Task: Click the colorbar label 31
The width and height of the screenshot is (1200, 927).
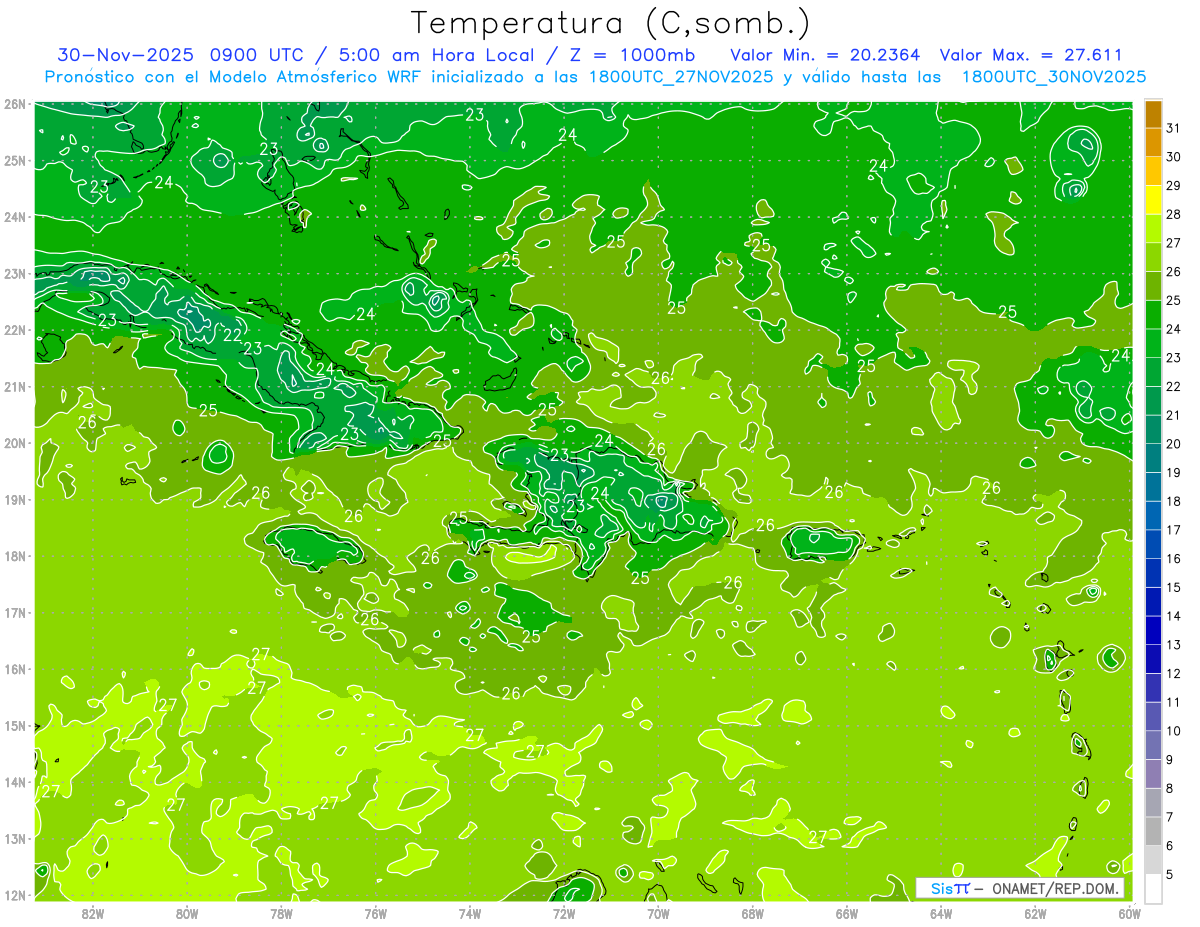Action: point(1174,129)
